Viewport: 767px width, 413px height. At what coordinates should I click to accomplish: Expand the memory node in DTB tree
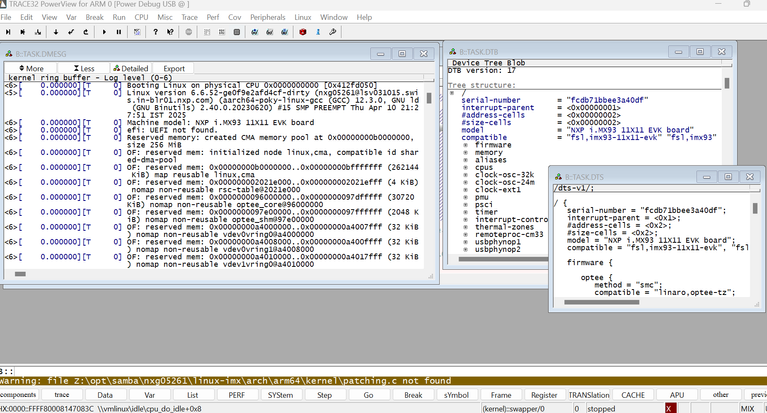tap(466, 152)
